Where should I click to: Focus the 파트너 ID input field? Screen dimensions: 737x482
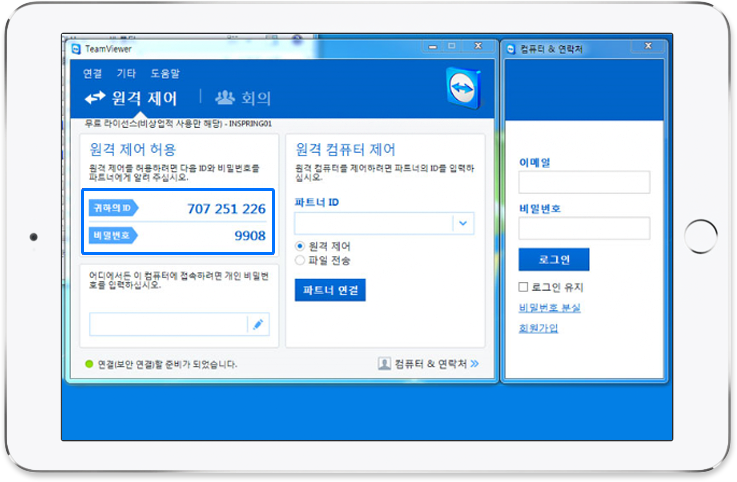(x=373, y=223)
